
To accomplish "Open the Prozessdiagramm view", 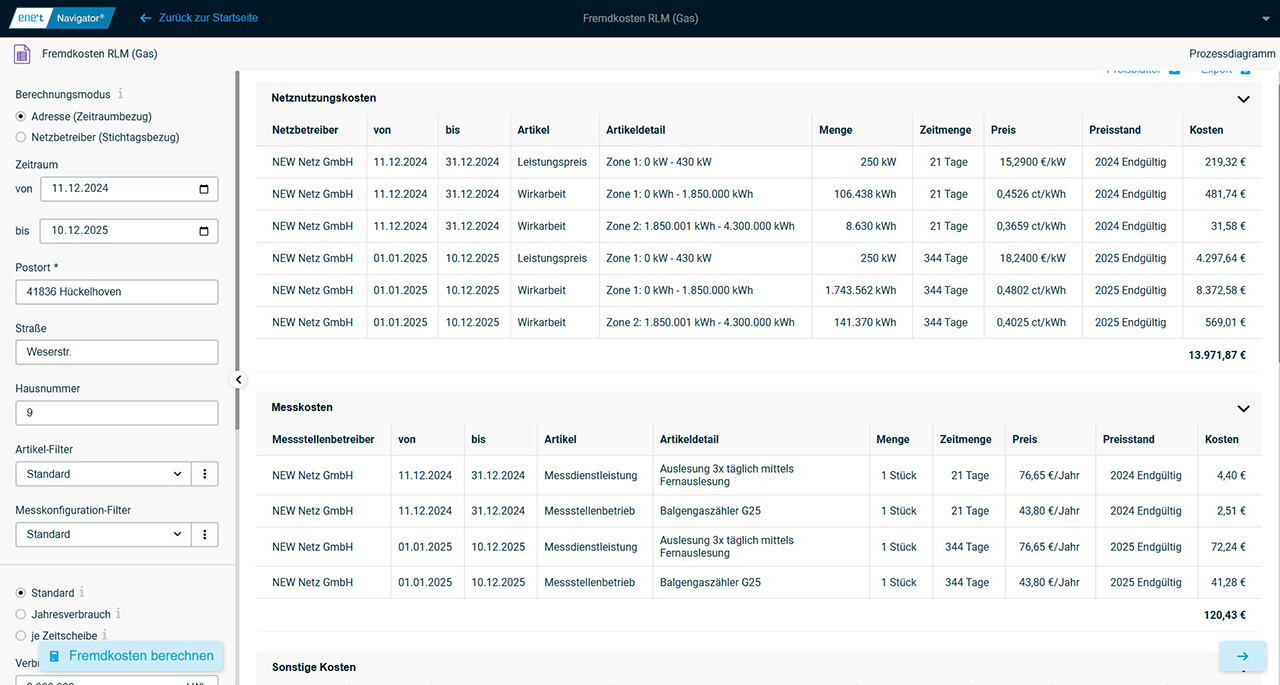I will coord(1232,54).
